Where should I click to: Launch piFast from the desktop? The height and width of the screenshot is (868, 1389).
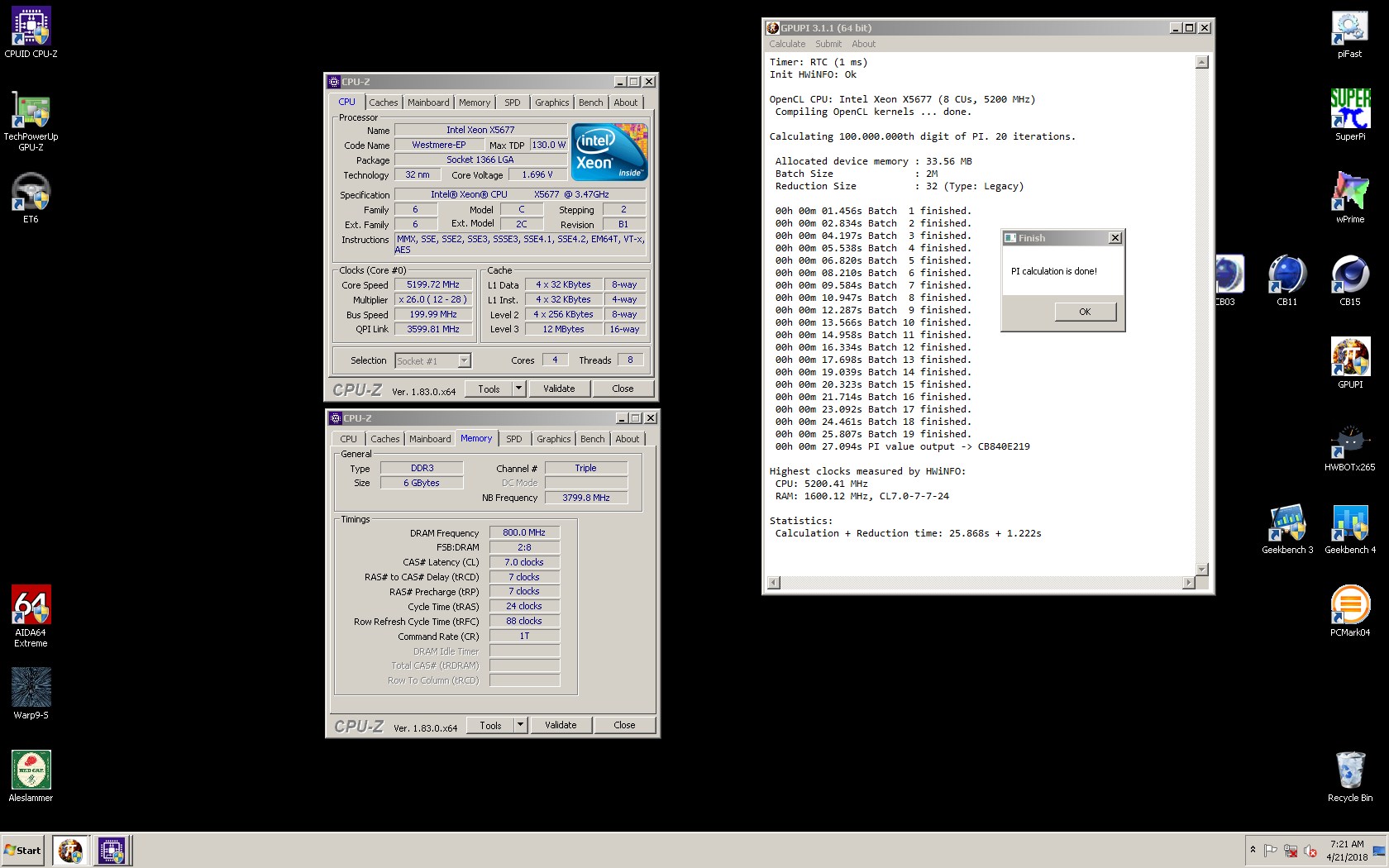1350,33
